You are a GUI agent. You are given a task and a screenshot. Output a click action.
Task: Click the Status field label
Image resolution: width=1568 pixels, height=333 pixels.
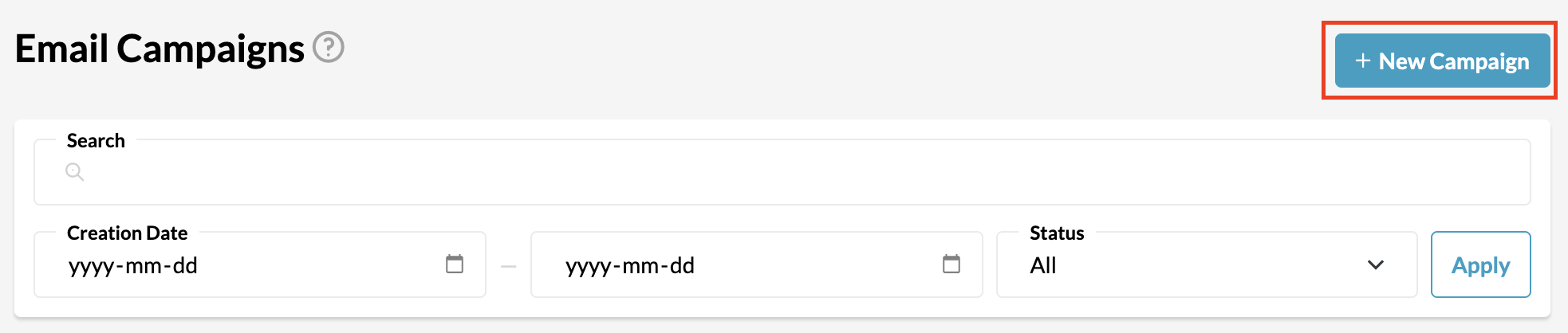point(1057,233)
